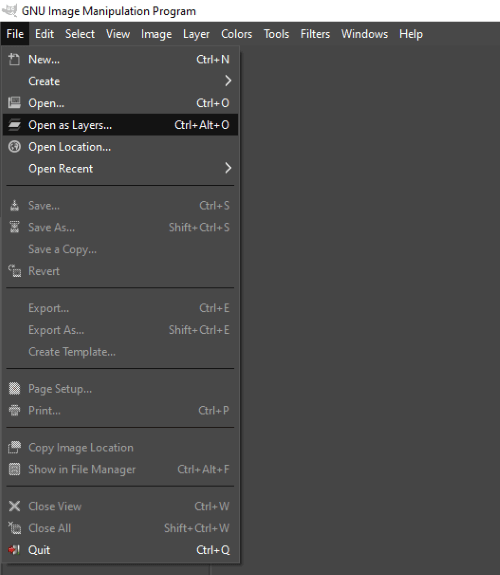Click the Page Setup icon
The width and height of the screenshot is (500, 575).
[14, 388]
